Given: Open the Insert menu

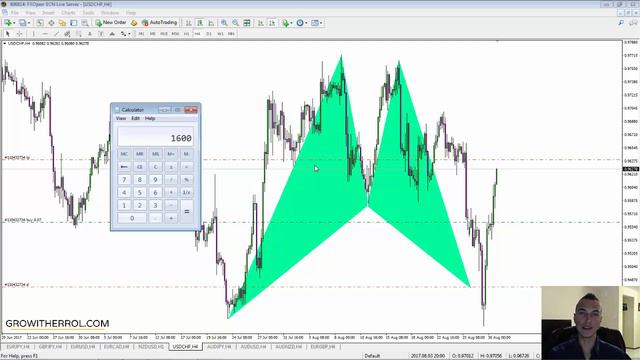Looking at the screenshot, I should click(48, 13).
